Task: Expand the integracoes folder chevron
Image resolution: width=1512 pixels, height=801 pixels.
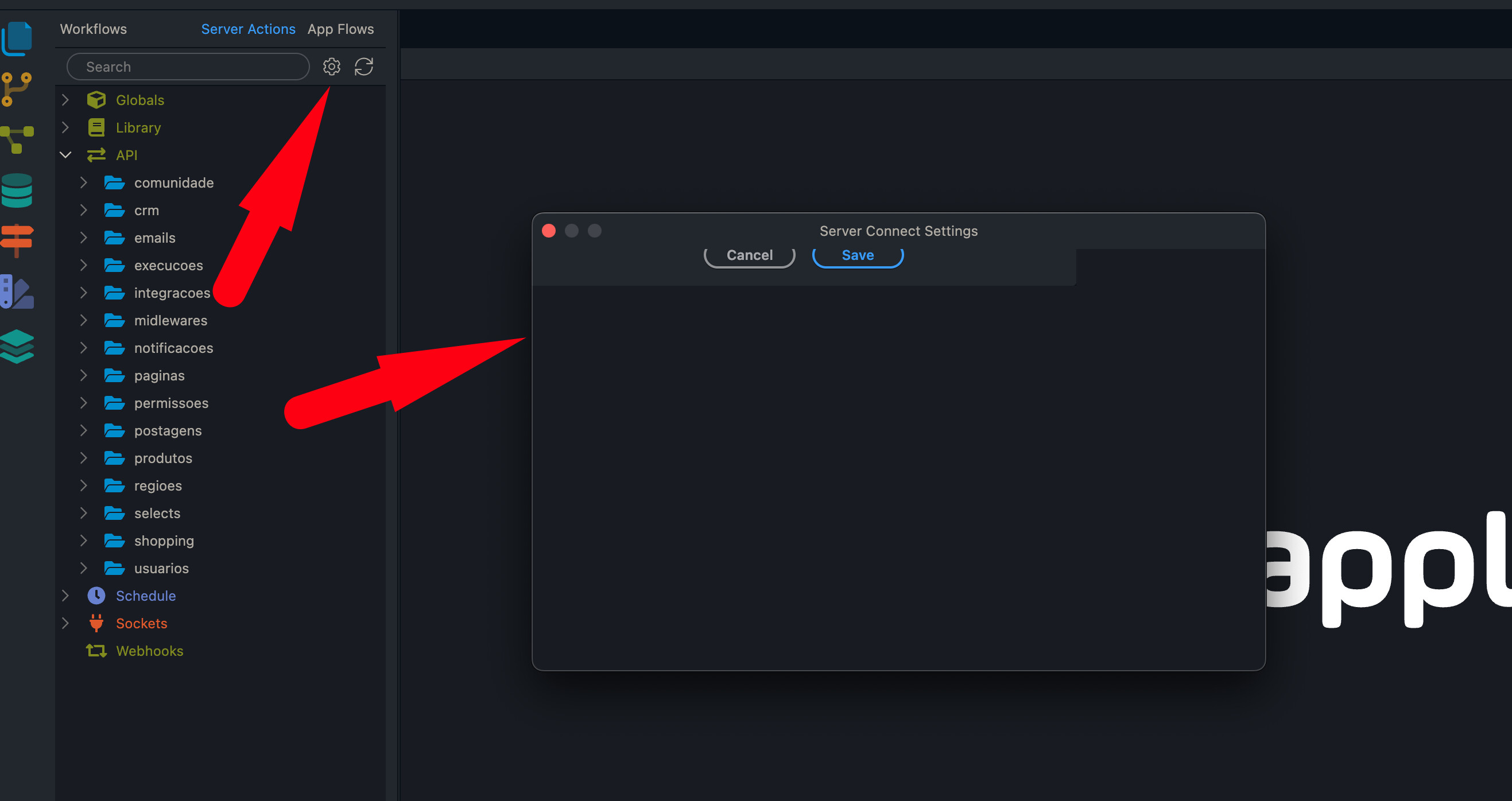Action: pyautogui.click(x=84, y=293)
